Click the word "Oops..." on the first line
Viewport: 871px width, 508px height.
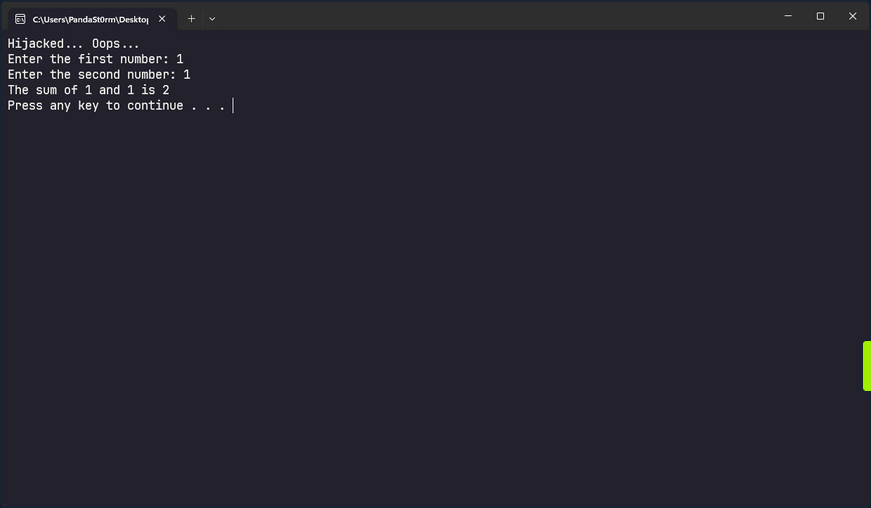click(116, 44)
